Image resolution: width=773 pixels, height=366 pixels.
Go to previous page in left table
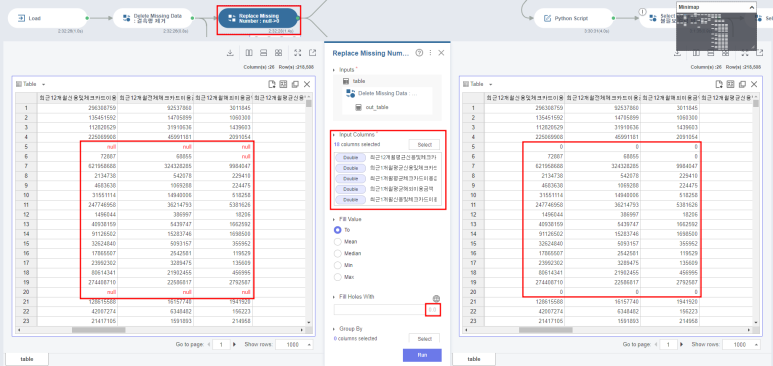coord(209,345)
